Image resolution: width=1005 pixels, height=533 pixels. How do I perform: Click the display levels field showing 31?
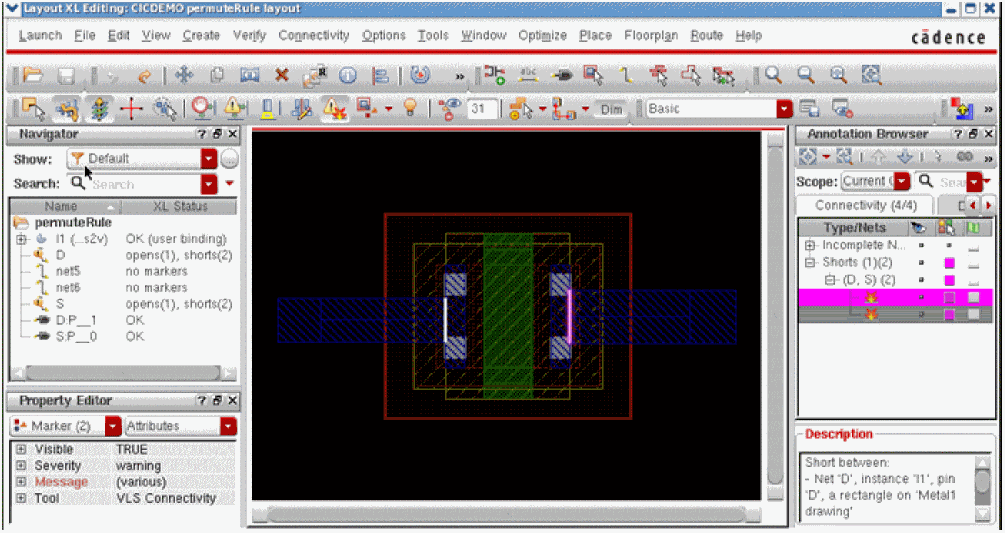[x=482, y=109]
